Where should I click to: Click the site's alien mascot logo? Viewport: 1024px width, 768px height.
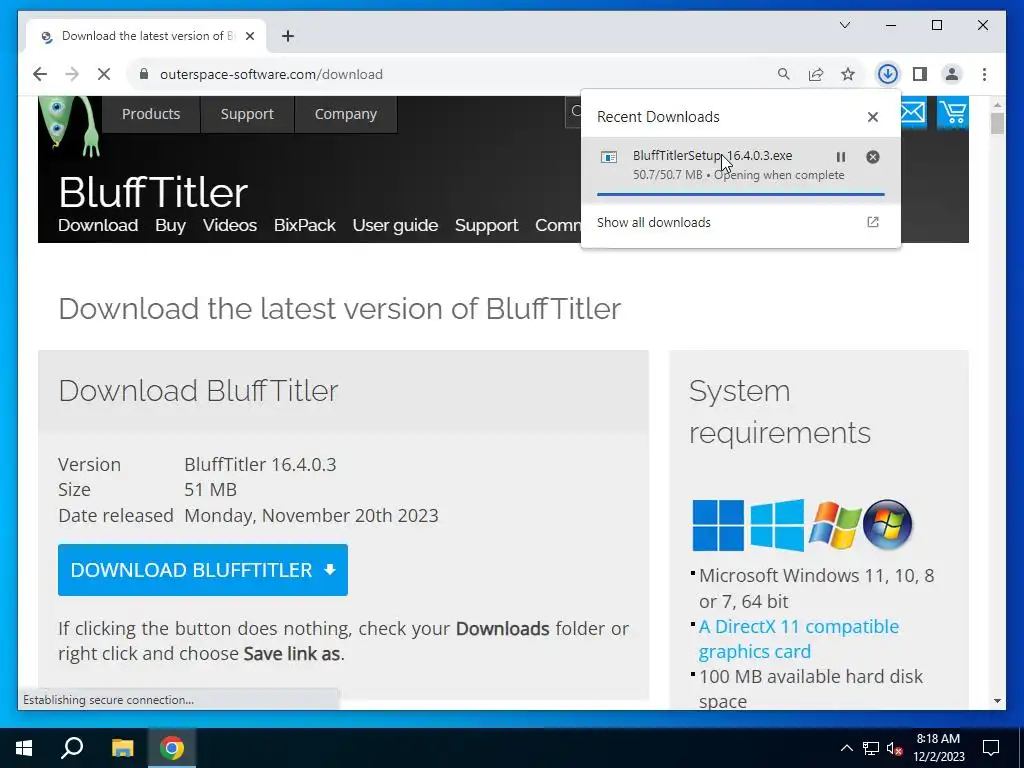coord(69,125)
